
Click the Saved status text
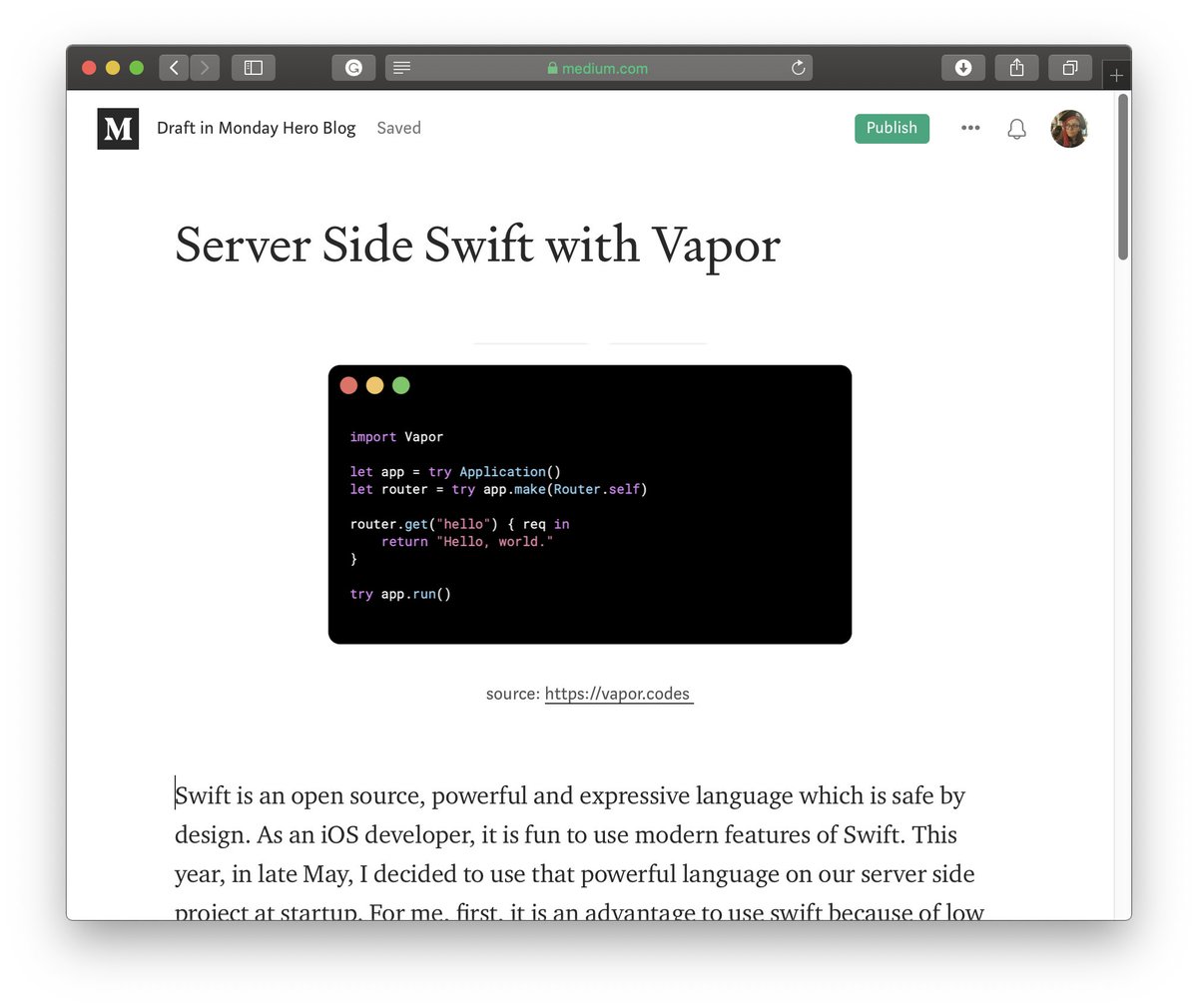coord(398,128)
